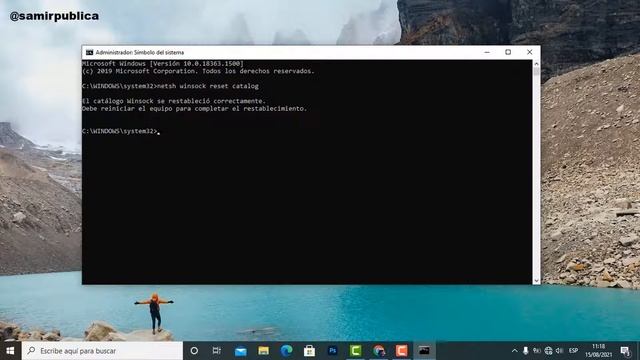The image size is (640, 360).
Task: Expand hidden system tray icons chevron
Action: (514, 351)
